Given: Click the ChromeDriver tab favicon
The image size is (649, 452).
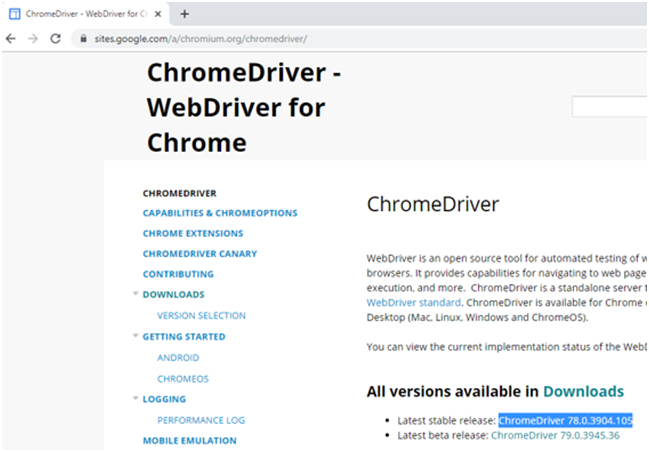Looking at the screenshot, I should tap(14, 14).
